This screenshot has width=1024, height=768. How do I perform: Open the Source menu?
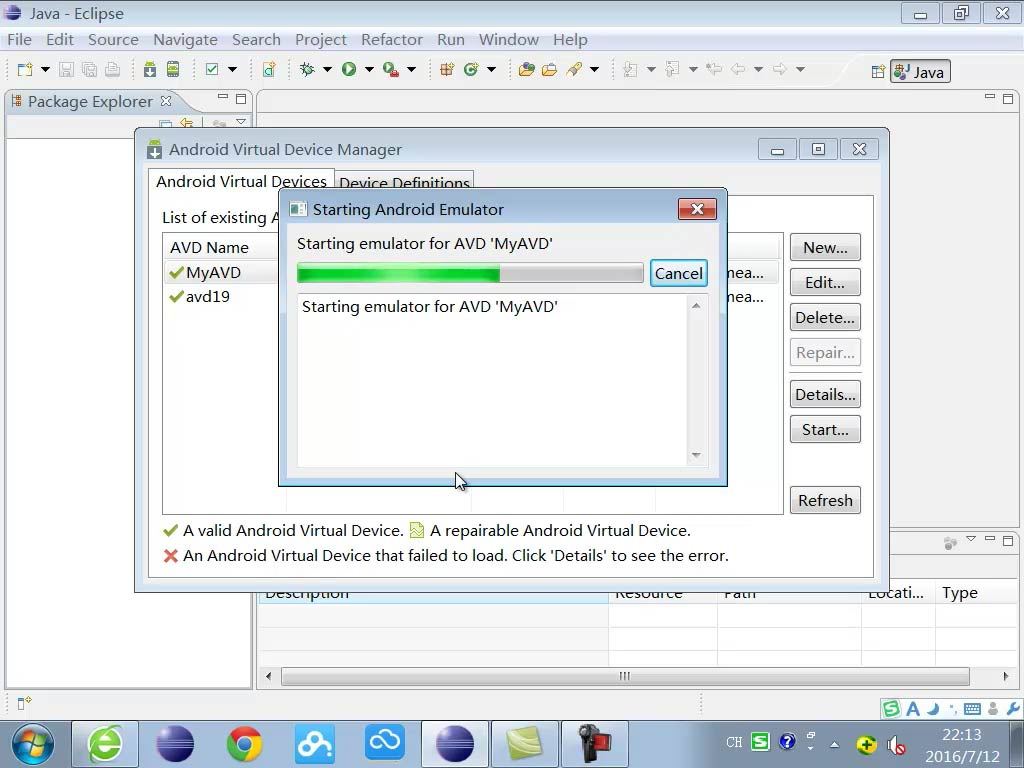[x=113, y=40]
